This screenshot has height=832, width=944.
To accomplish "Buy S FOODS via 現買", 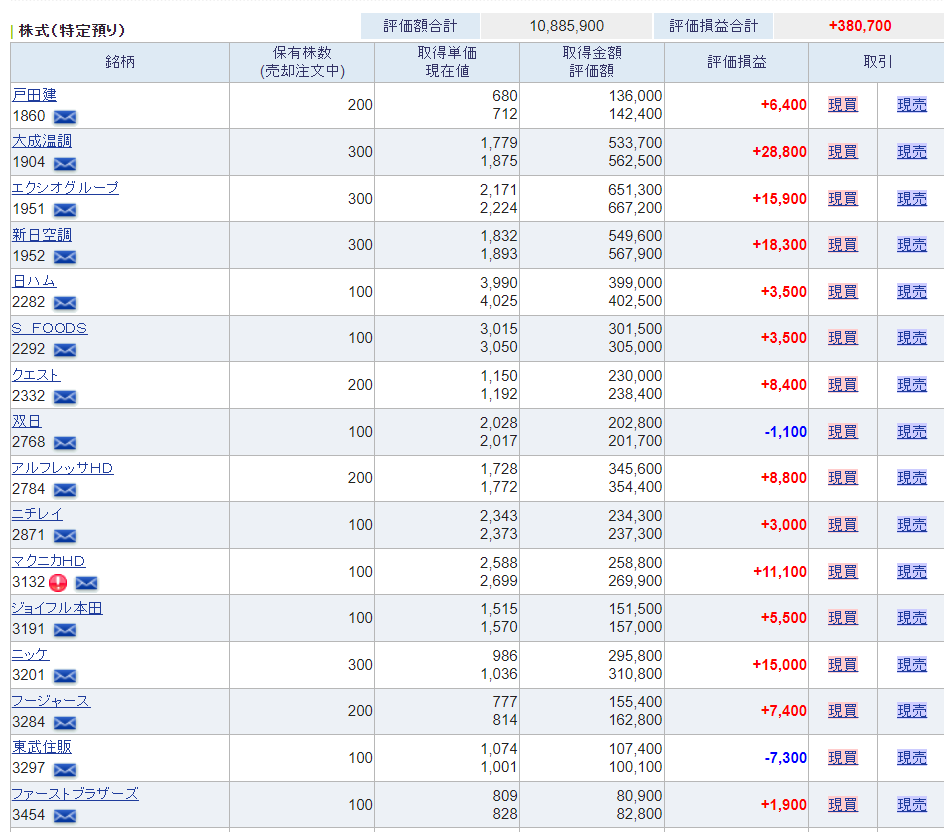I will tap(843, 338).
